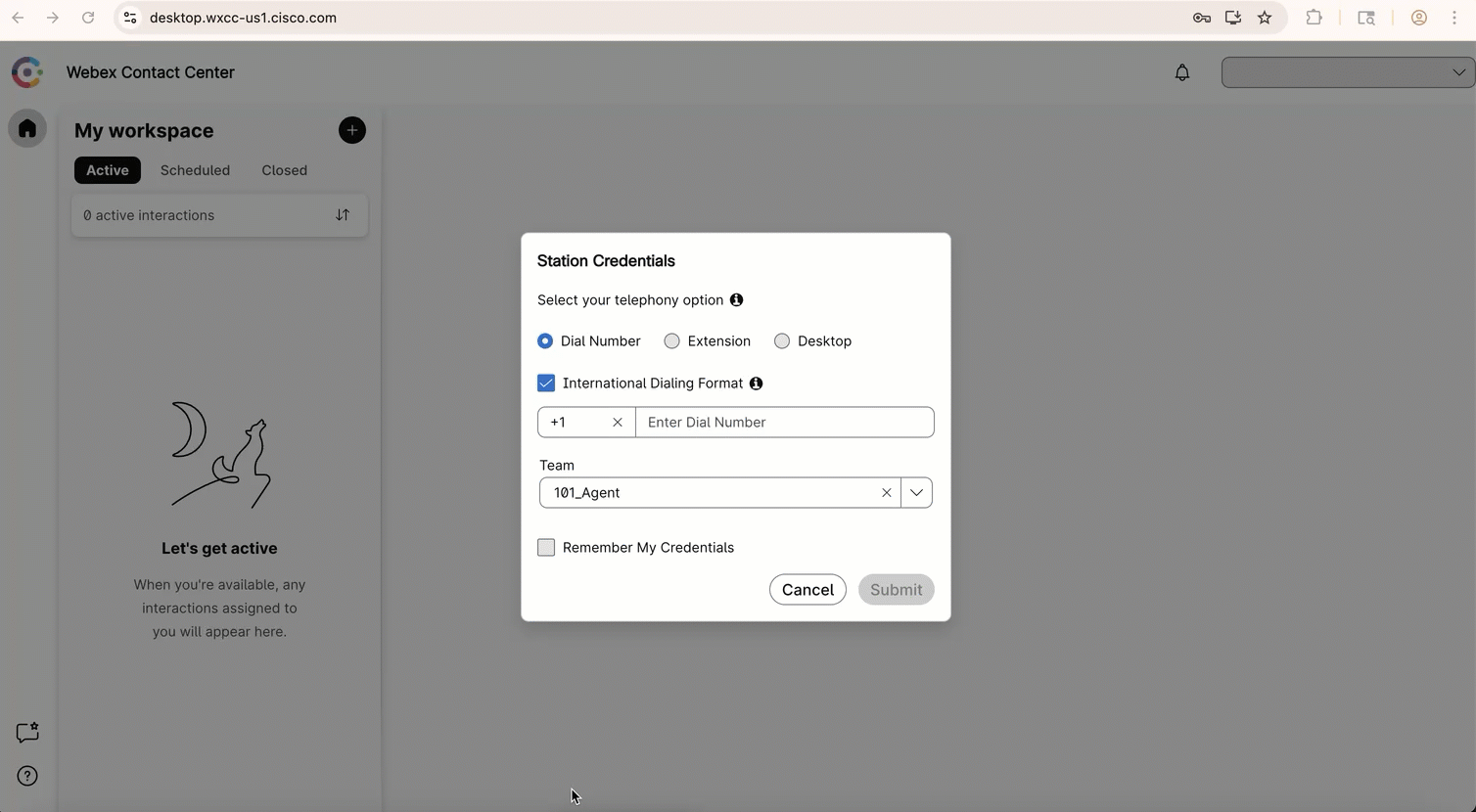Click info icon beside telephony option label
This screenshot has width=1476, height=812.
[737, 300]
